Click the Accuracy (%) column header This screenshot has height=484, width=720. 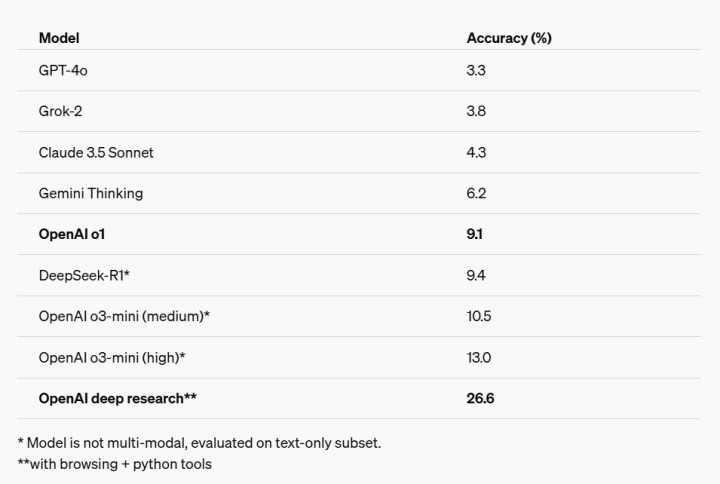(509, 38)
